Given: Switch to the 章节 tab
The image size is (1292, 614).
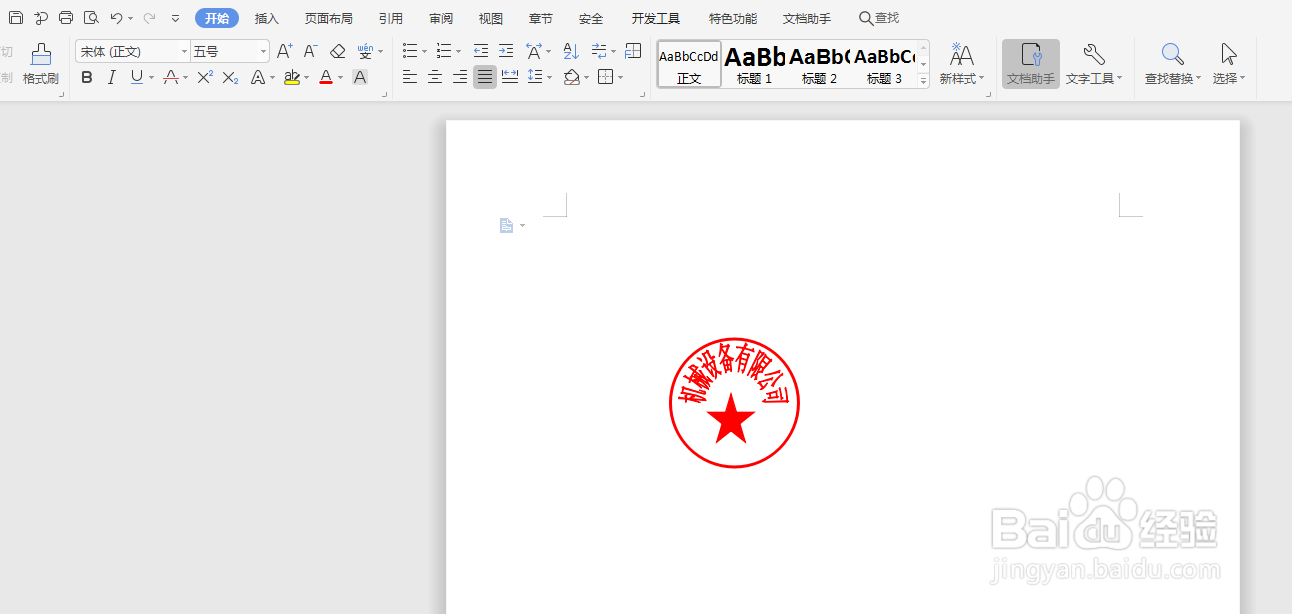Looking at the screenshot, I should 541,18.
